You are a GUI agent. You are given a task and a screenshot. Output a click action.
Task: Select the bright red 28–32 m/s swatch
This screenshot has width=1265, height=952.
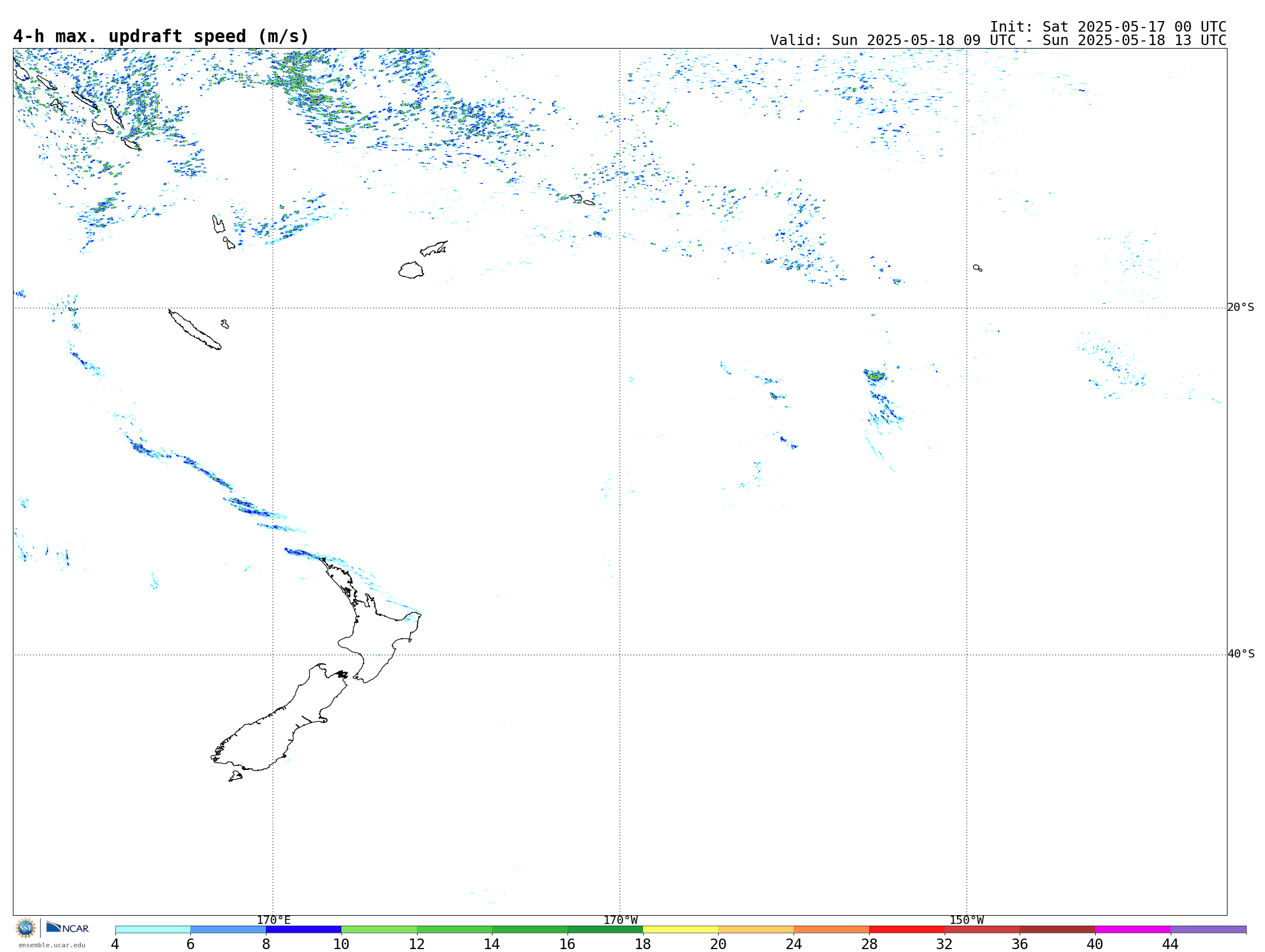907,930
